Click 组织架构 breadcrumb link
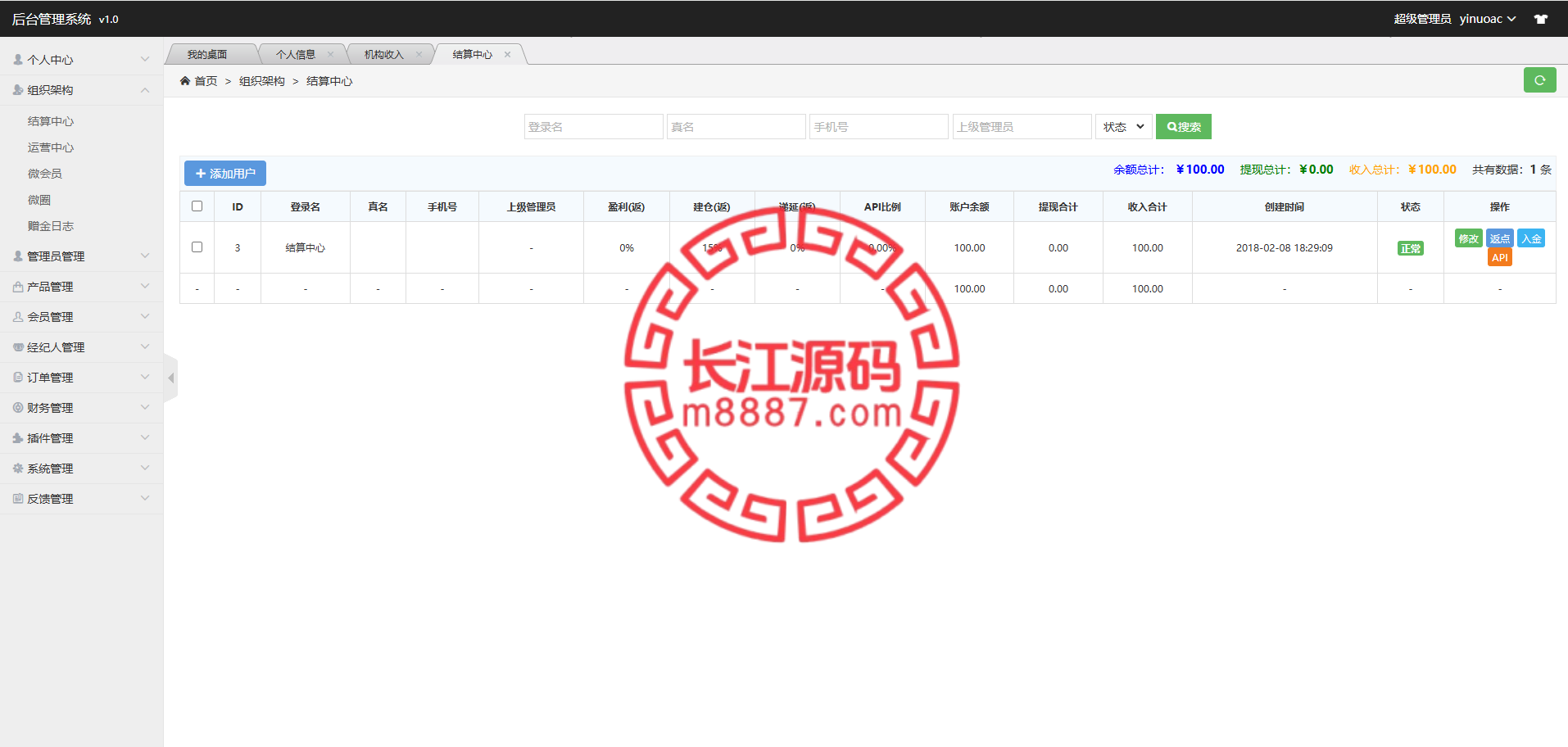Image resolution: width=1568 pixels, height=747 pixels. point(262,81)
